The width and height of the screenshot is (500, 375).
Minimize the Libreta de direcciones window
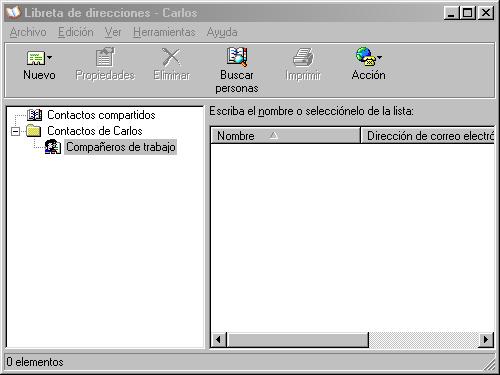pyautogui.click(x=451, y=13)
